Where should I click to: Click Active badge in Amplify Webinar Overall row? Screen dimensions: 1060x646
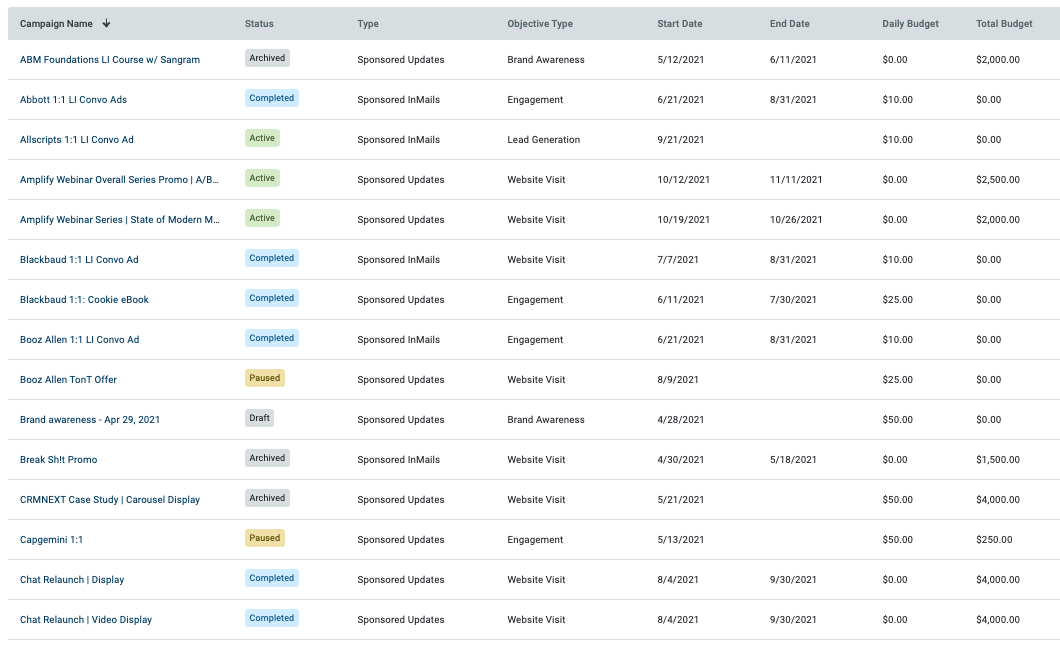pyautogui.click(x=262, y=178)
